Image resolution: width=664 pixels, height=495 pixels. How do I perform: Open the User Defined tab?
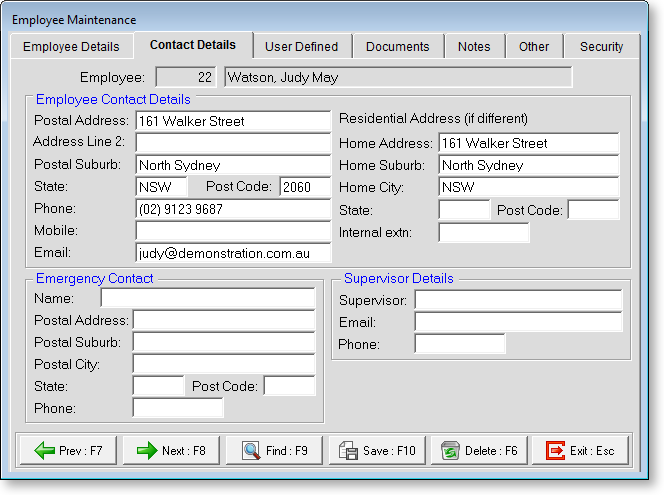coord(301,46)
